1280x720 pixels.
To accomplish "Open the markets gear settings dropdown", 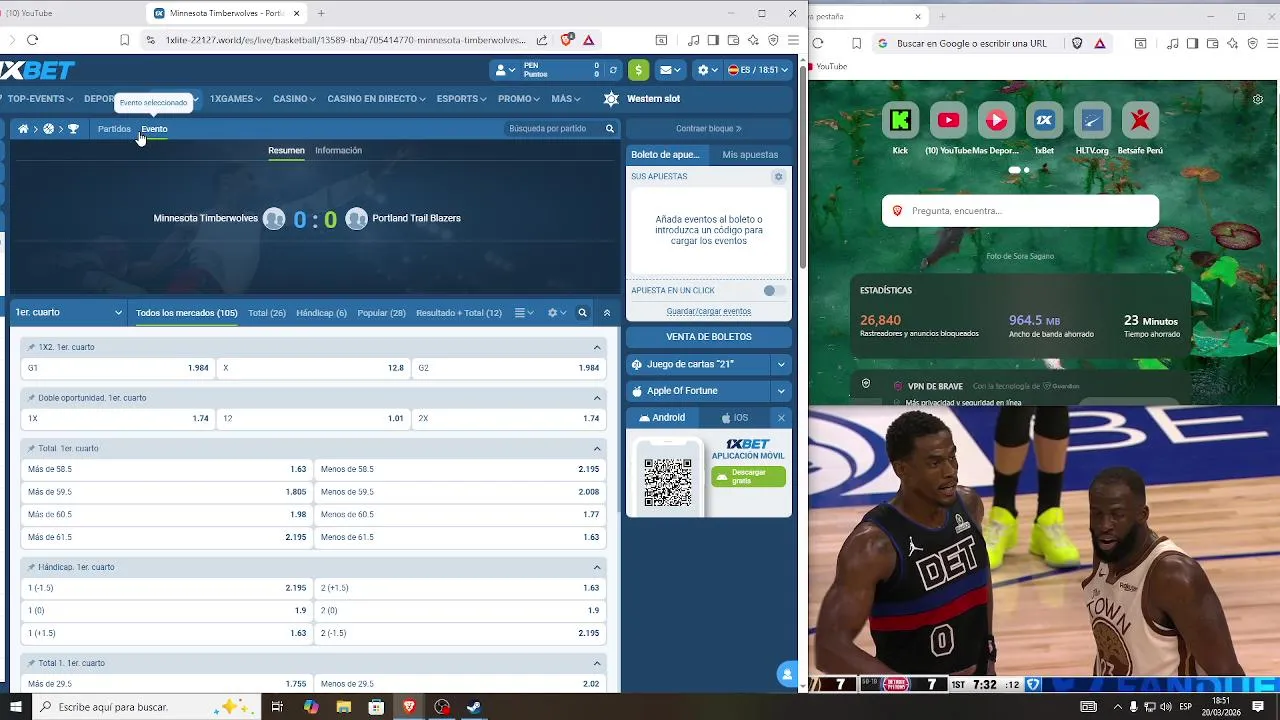I will (557, 313).
